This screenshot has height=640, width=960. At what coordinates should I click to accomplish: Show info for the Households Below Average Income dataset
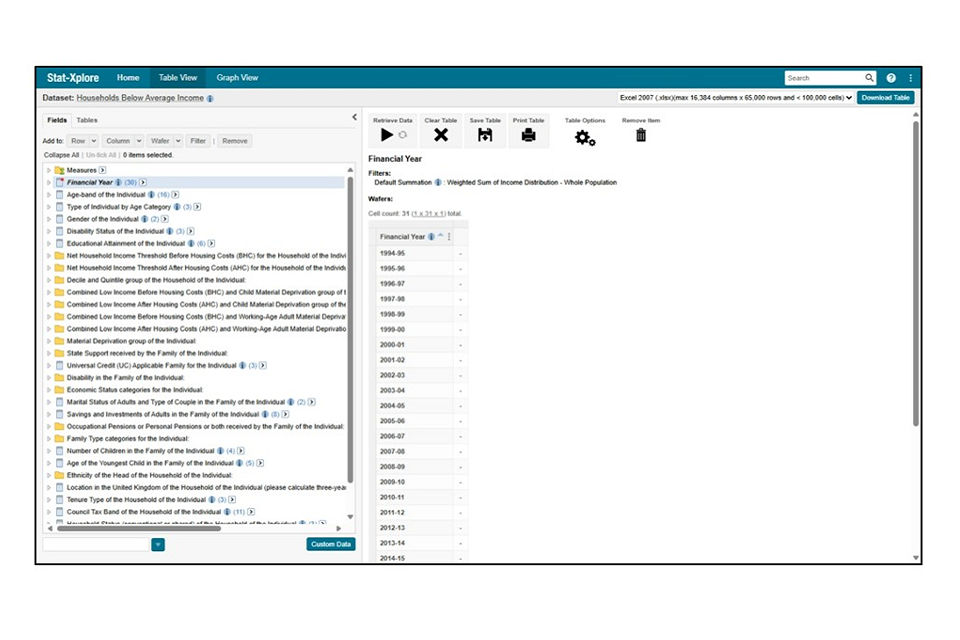pyautogui.click(x=210, y=99)
